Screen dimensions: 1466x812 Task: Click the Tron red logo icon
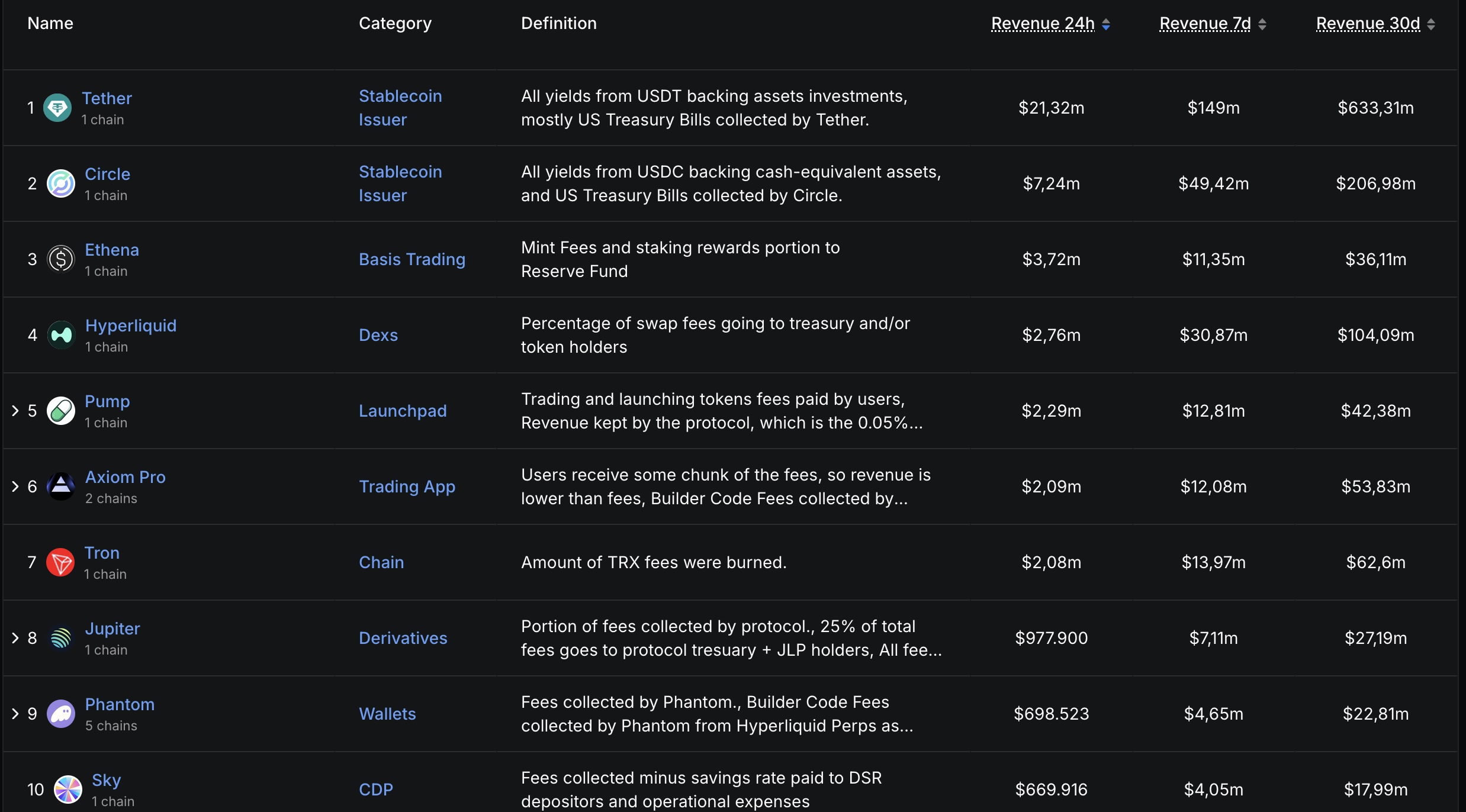[60, 562]
